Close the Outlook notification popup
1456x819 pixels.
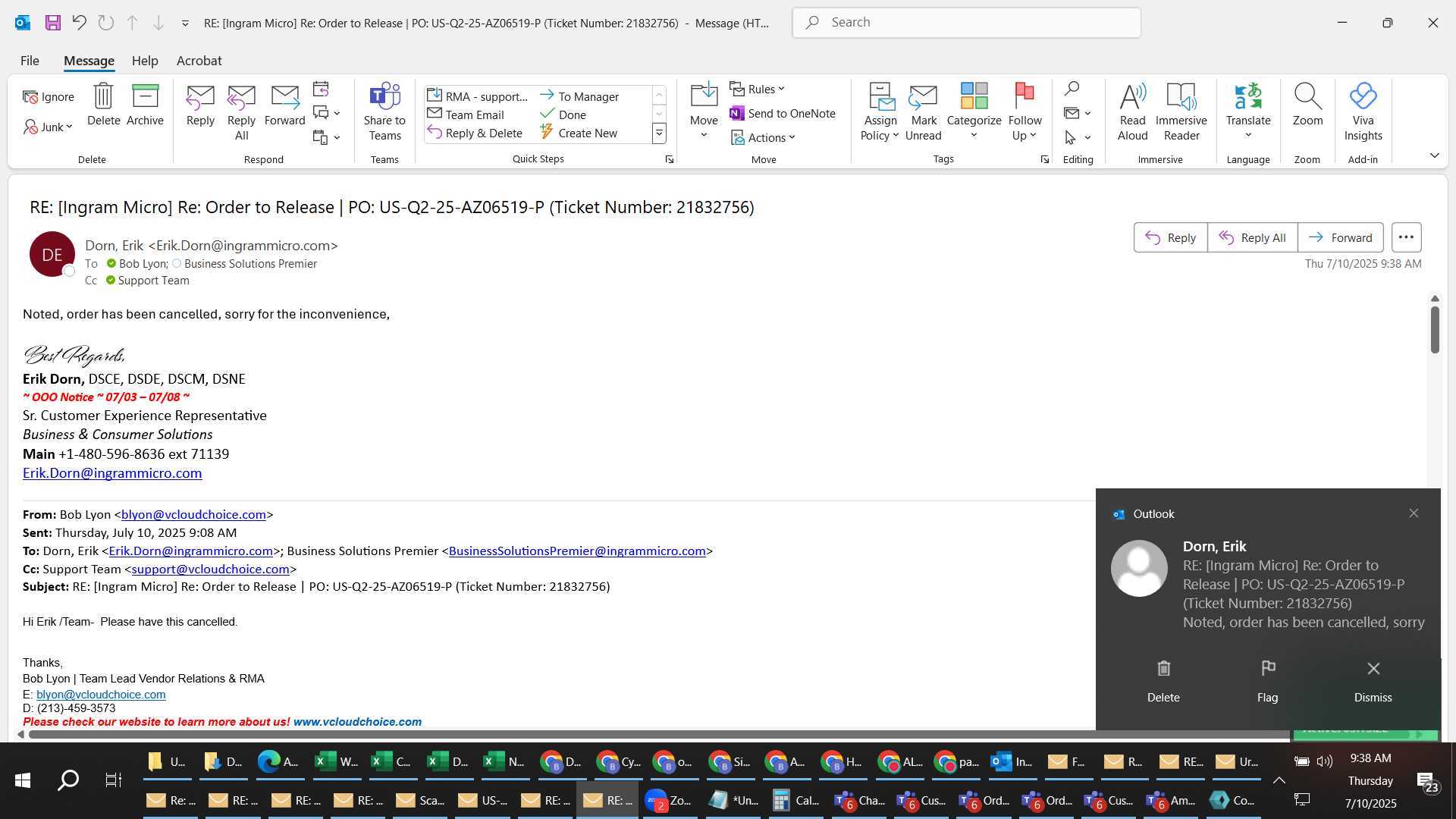(x=1414, y=513)
